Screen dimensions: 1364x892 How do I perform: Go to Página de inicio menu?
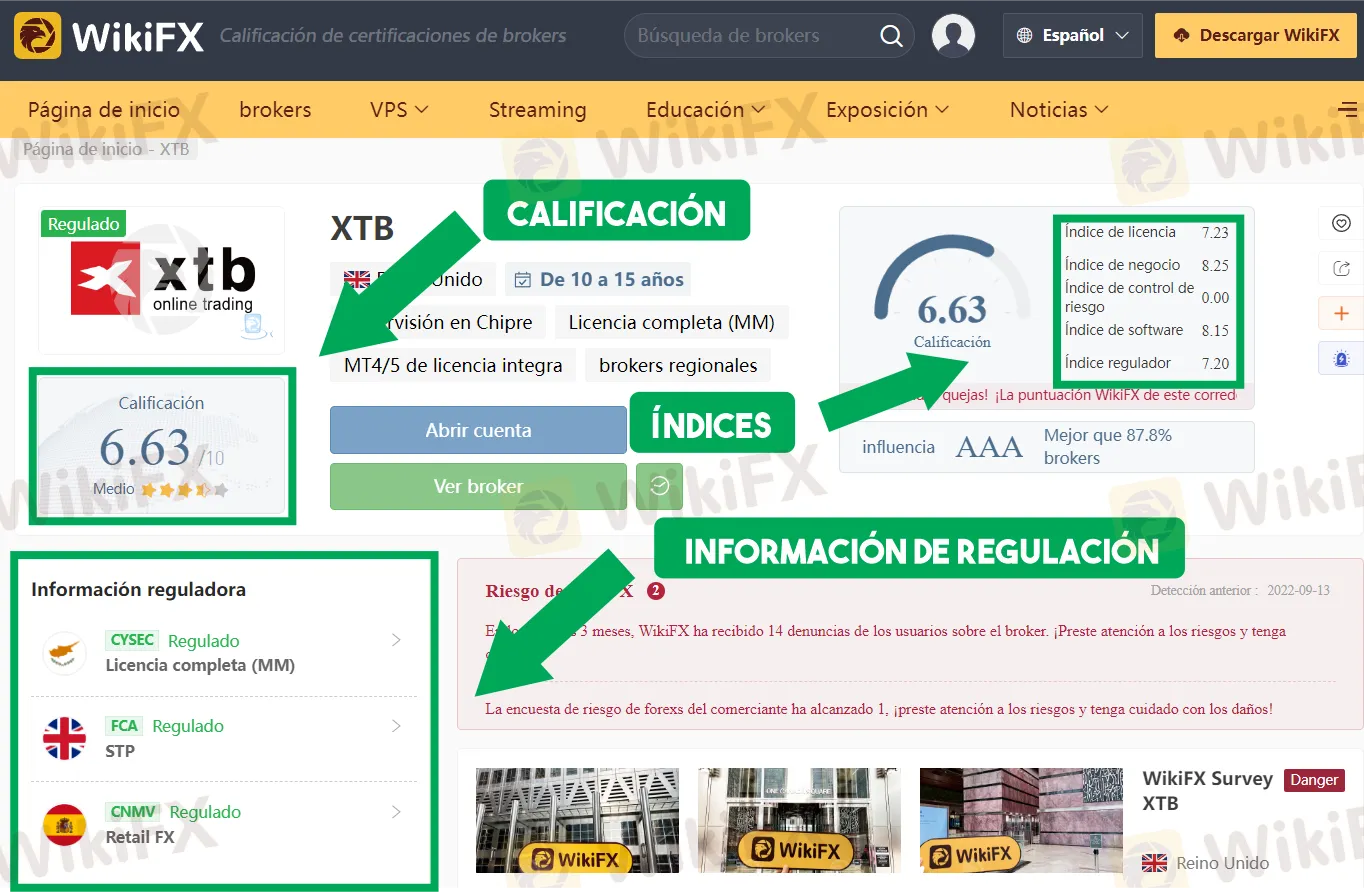click(104, 110)
